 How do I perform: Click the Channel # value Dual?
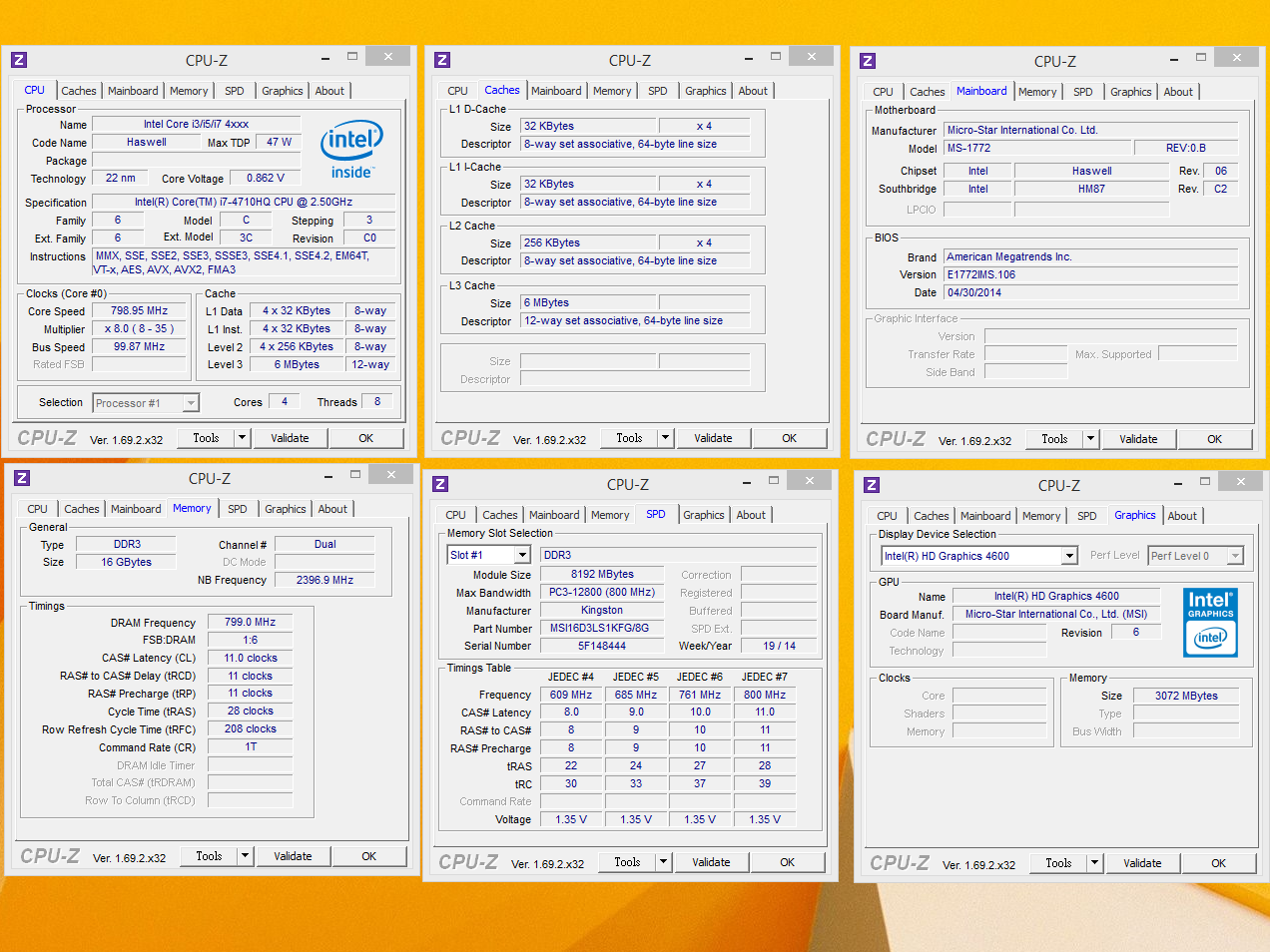coord(324,544)
